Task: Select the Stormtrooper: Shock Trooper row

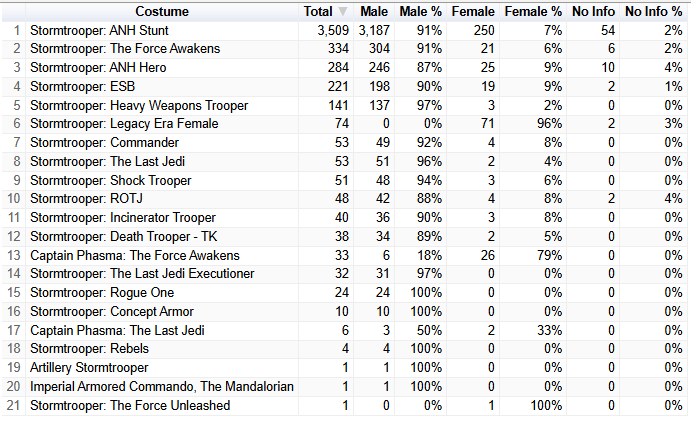Action: click(346, 180)
